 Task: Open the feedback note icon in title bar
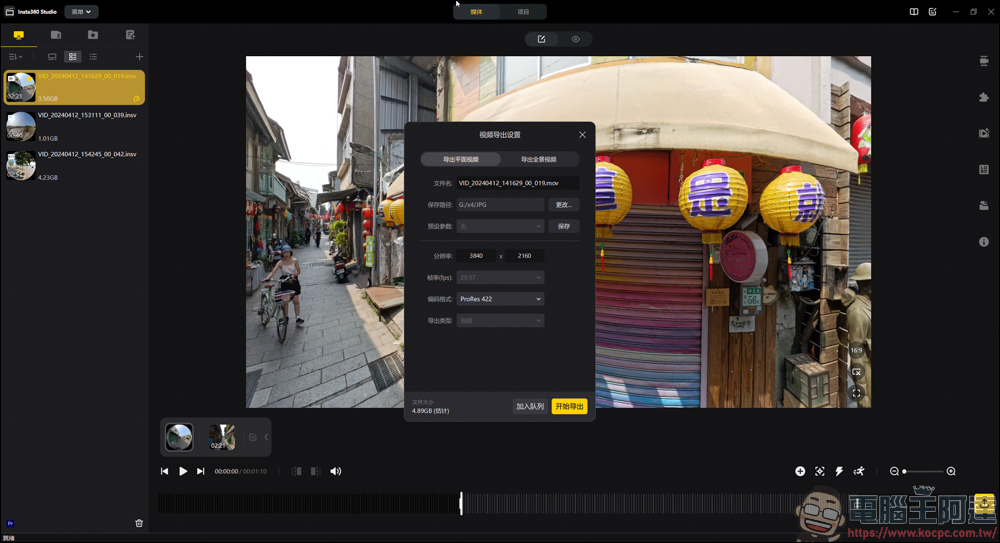coord(932,11)
